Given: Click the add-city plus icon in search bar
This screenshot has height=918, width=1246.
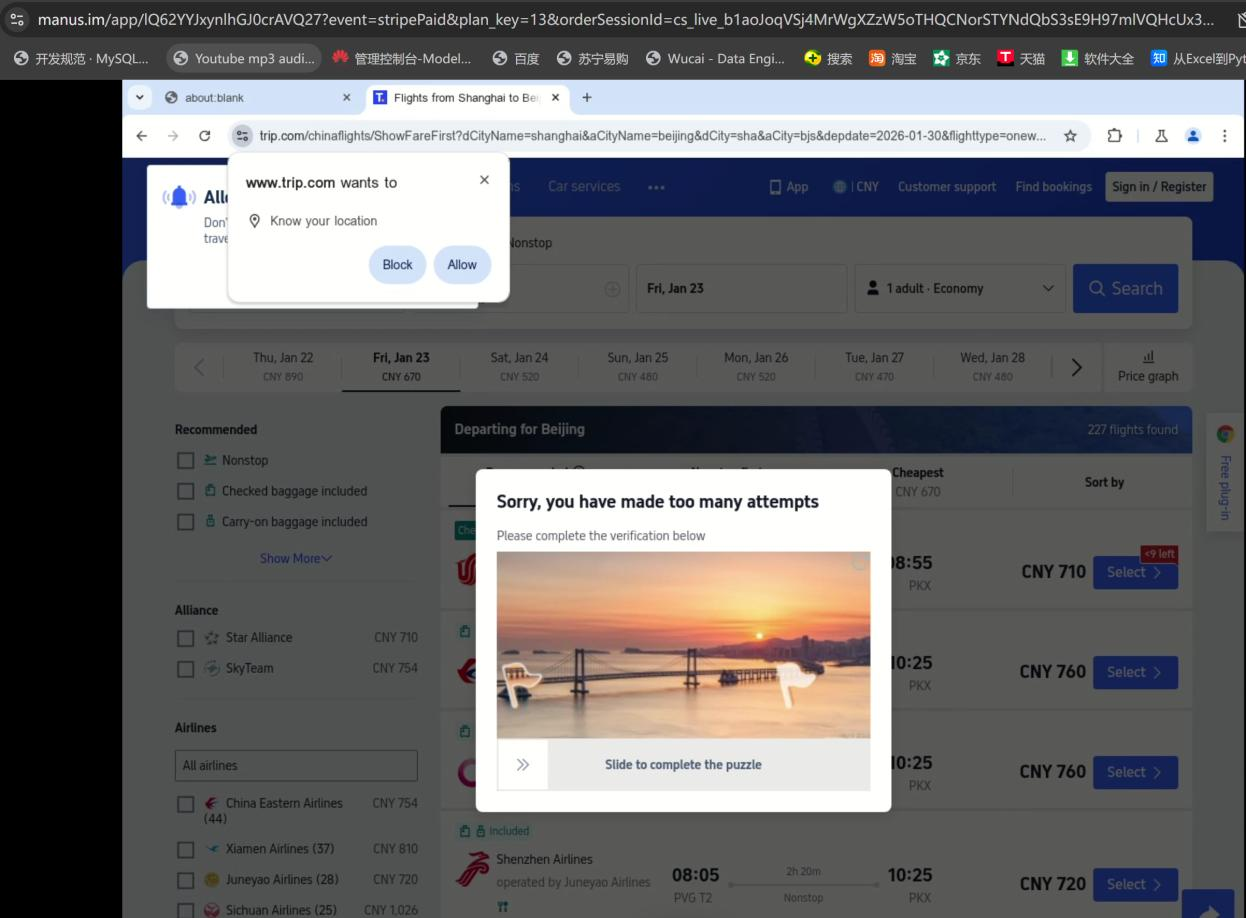Looking at the screenshot, I should [x=612, y=289].
